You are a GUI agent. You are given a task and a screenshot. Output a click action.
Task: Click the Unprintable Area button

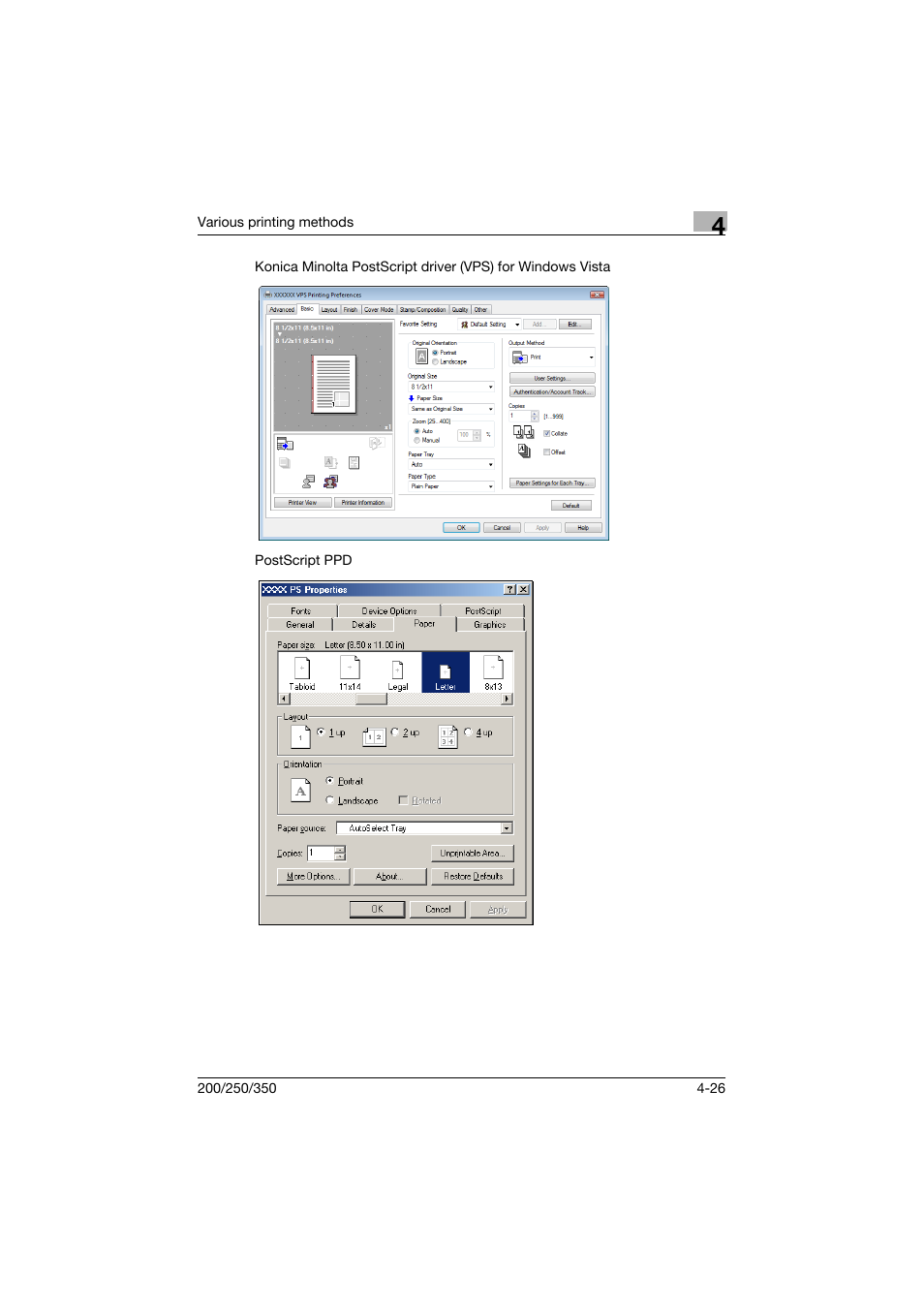click(x=472, y=854)
